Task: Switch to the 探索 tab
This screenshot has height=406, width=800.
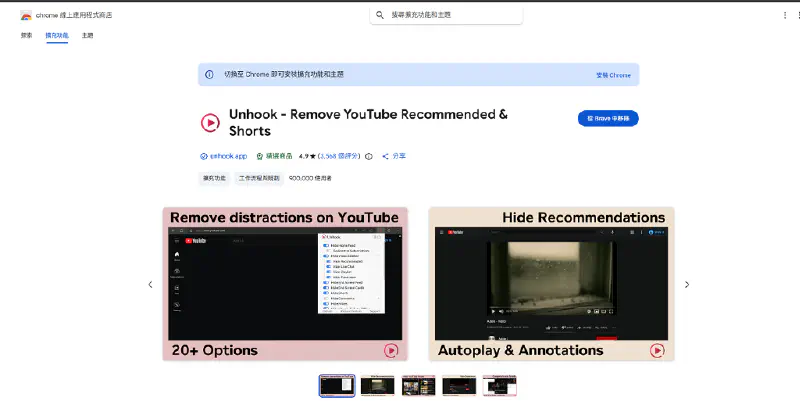Action: [x=26, y=35]
